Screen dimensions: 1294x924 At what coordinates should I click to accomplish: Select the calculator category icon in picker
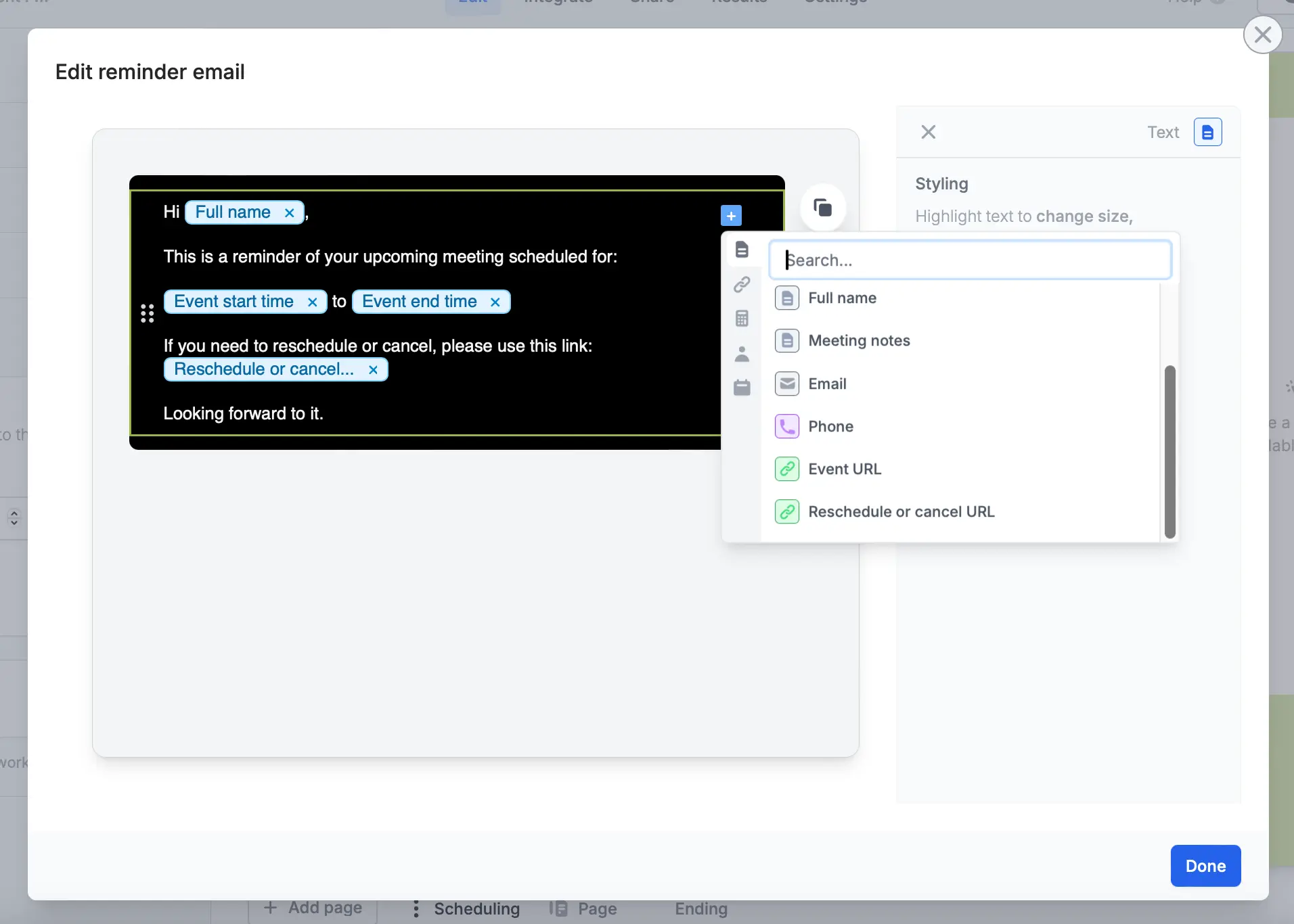pyautogui.click(x=742, y=319)
